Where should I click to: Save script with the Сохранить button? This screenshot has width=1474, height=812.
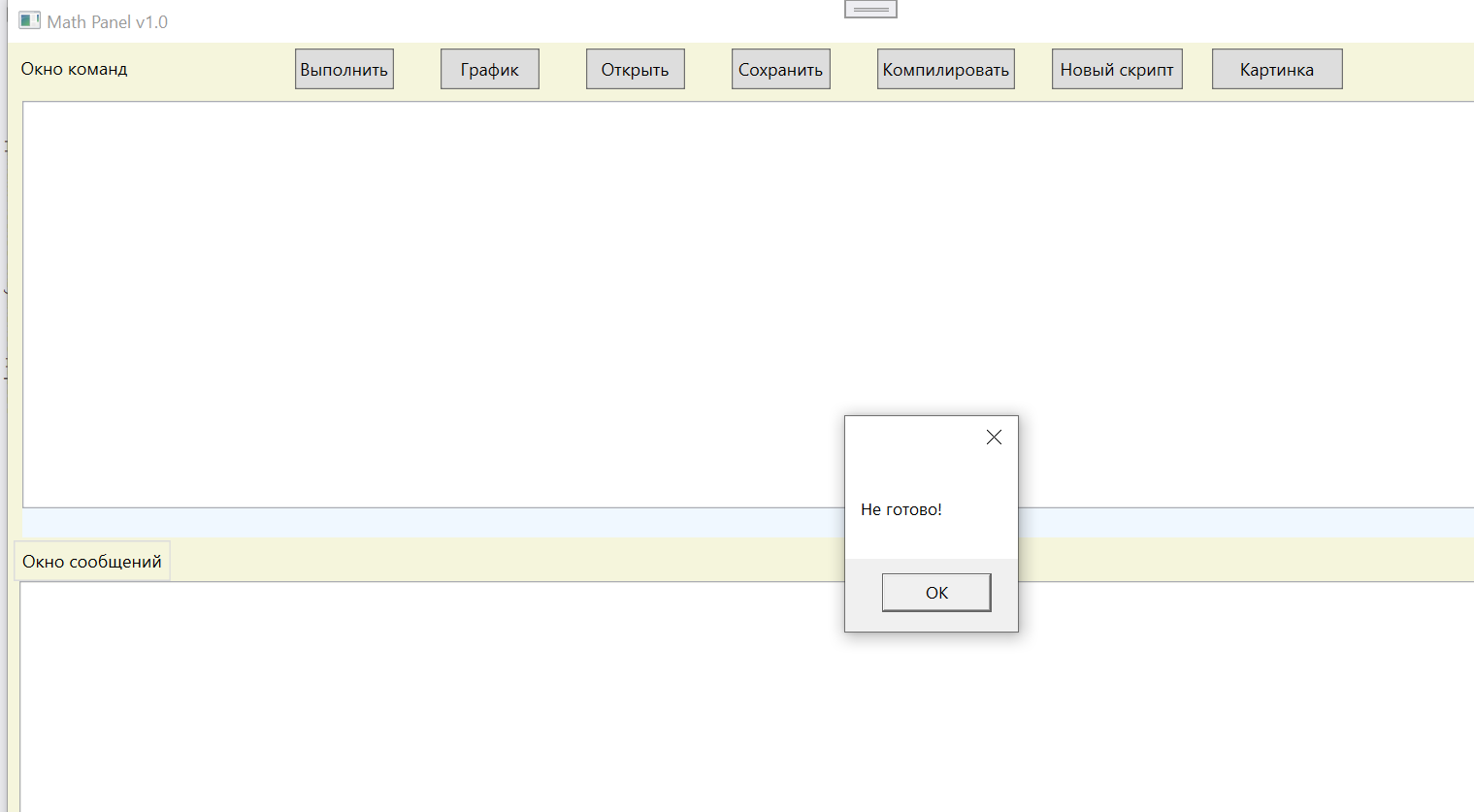tap(780, 70)
